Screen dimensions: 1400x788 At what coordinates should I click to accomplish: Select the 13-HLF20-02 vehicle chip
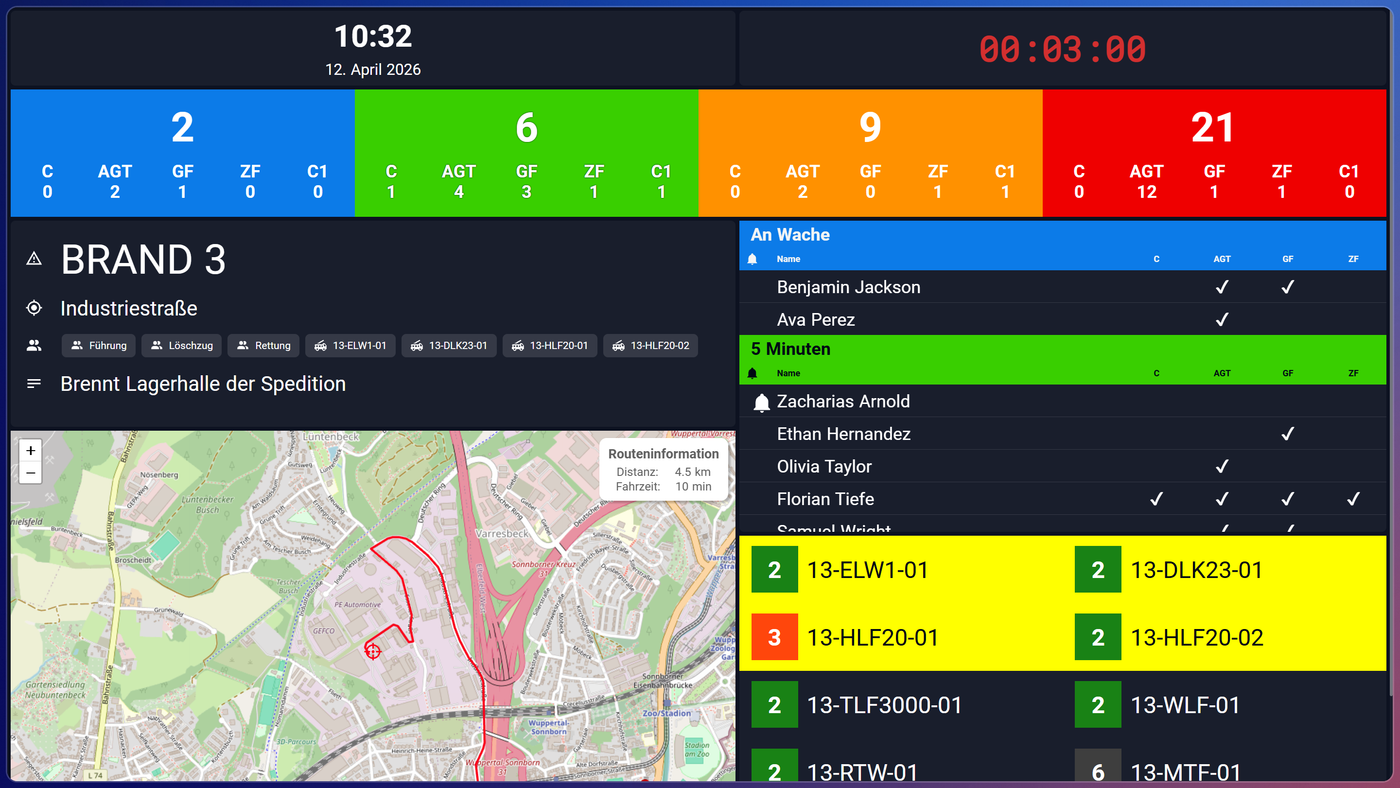pos(651,346)
